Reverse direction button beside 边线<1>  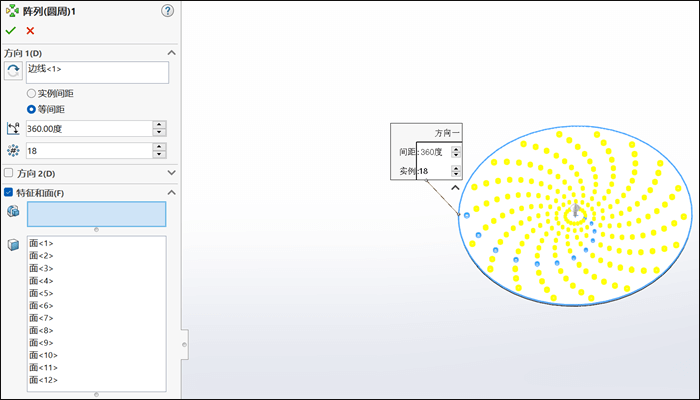point(13,71)
